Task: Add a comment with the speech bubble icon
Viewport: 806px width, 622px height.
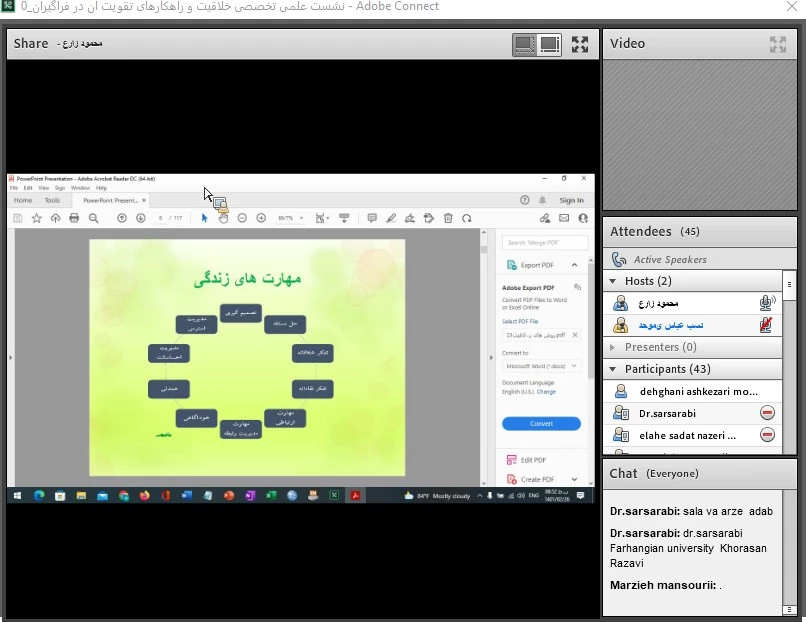Action: click(x=372, y=218)
